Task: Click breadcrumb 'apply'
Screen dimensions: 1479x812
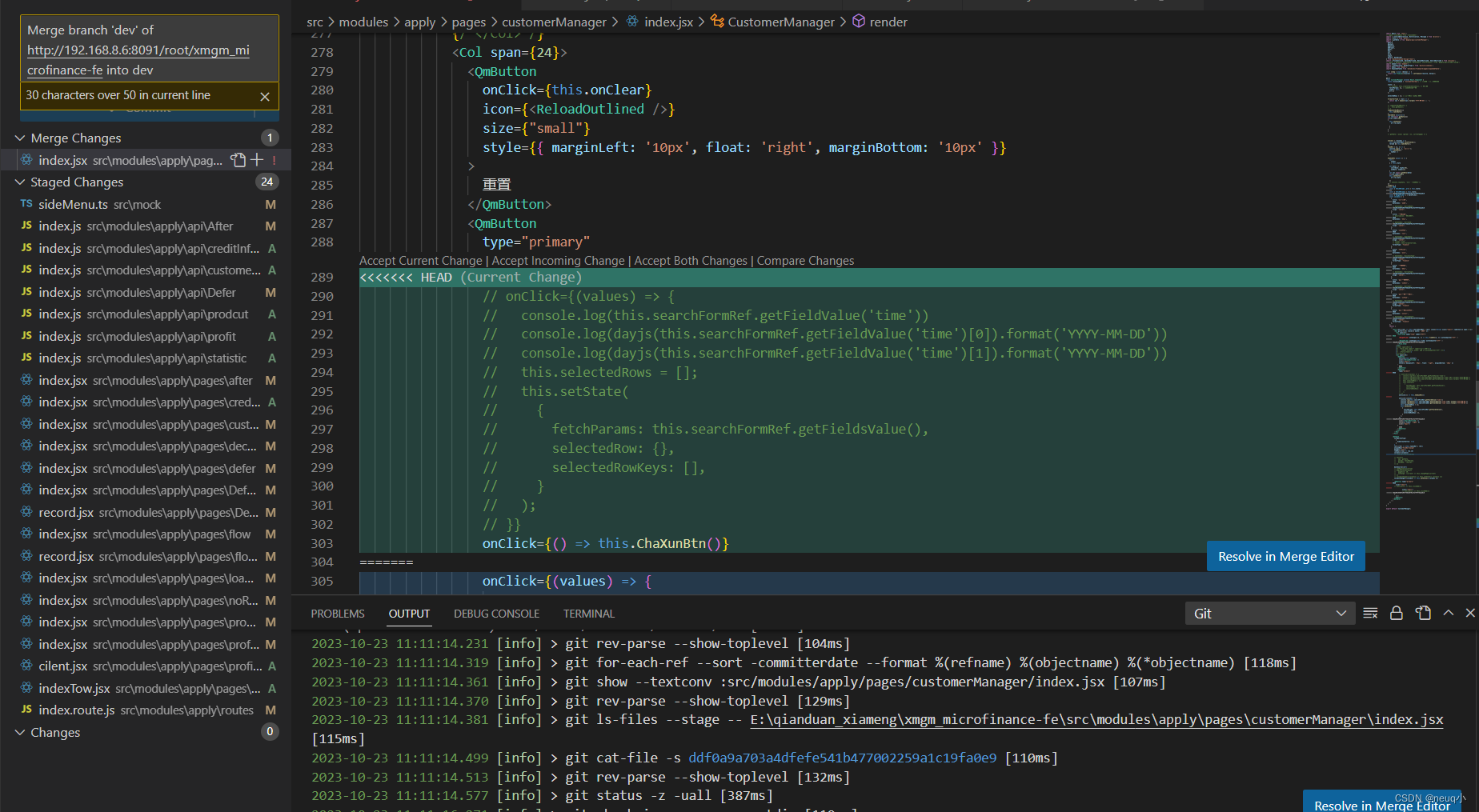Action: (419, 22)
